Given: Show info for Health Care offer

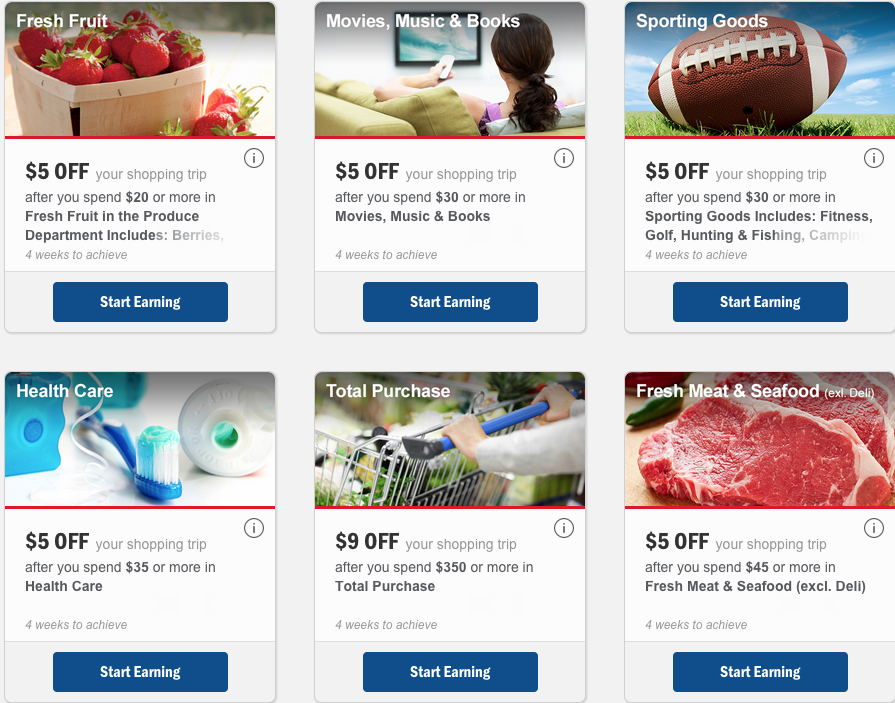Looking at the screenshot, I should 254,528.
